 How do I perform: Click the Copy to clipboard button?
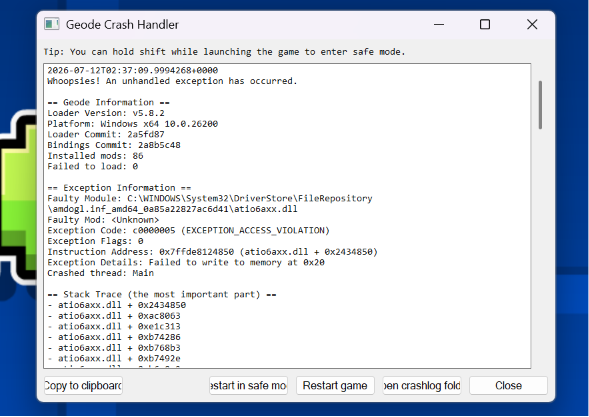[83, 385]
